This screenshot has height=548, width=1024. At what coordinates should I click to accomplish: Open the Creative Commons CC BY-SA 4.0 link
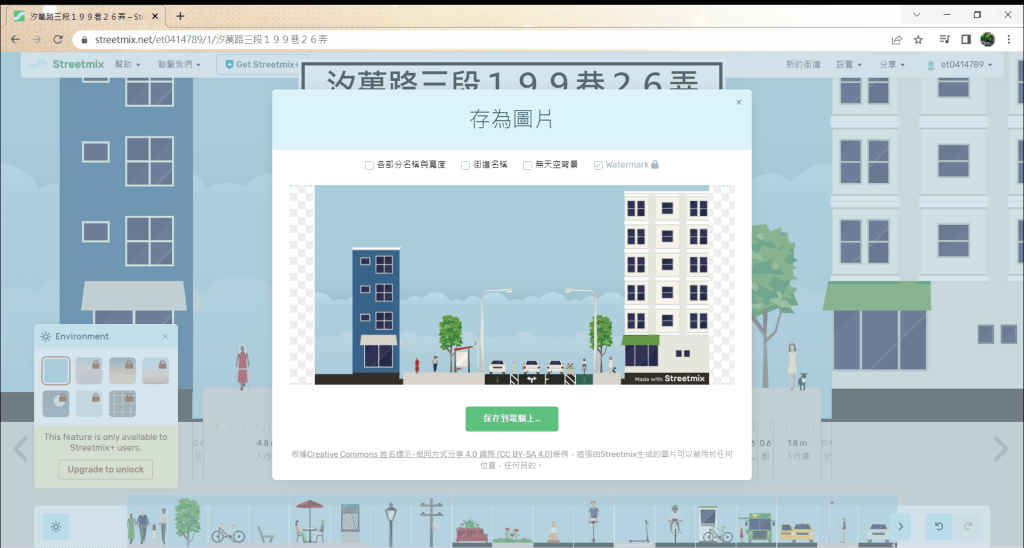430,454
